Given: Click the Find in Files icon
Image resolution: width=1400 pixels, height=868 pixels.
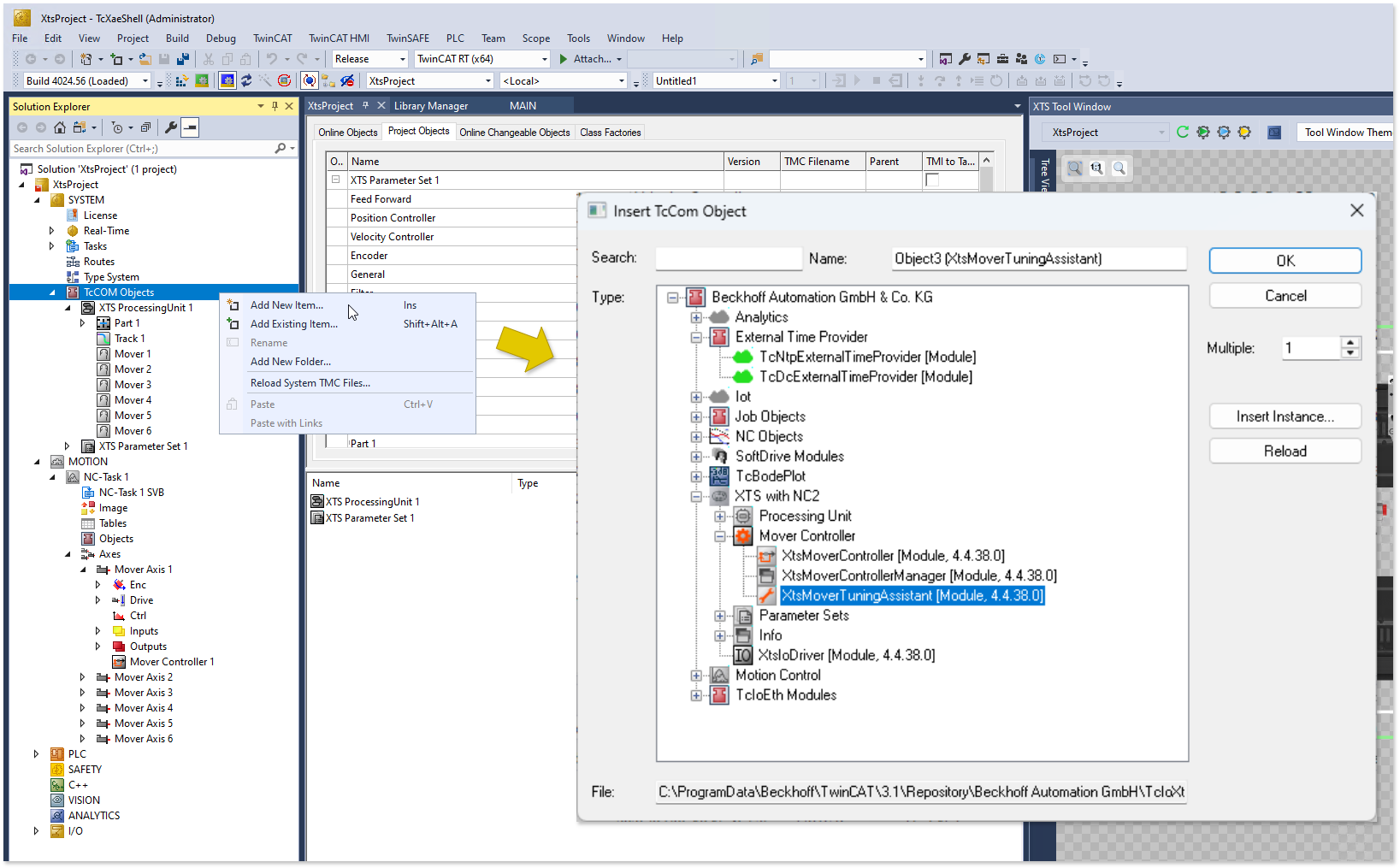Looking at the screenshot, I should [x=757, y=59].
